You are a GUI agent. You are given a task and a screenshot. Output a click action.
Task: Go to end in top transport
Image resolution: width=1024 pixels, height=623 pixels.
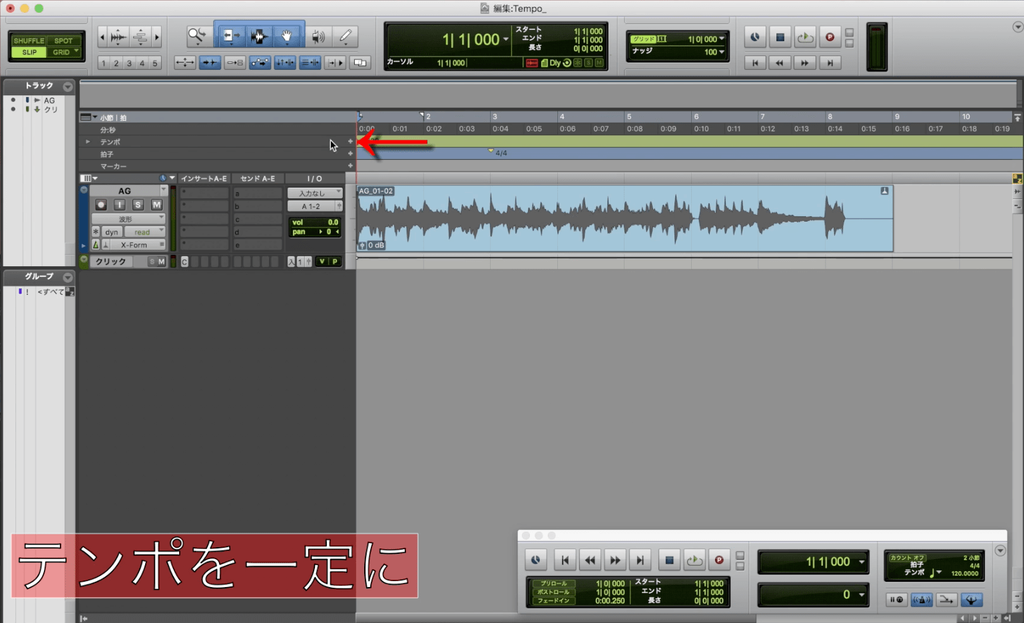pyautogui.click(x=829, y=63)
